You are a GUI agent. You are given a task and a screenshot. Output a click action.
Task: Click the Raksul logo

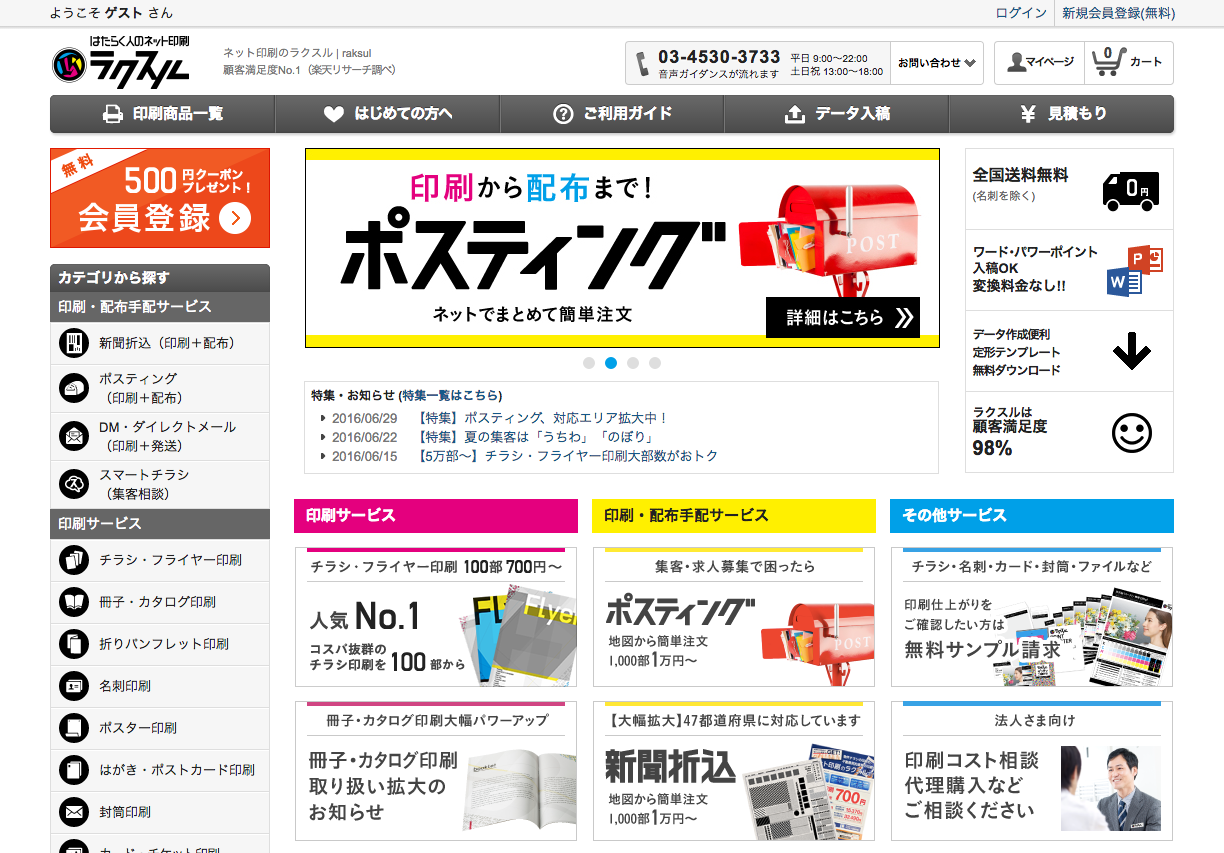[x=121, y=62]
